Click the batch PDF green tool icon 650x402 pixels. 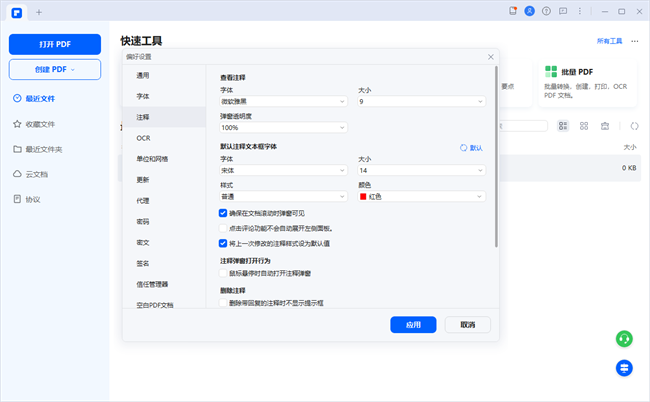551,72
